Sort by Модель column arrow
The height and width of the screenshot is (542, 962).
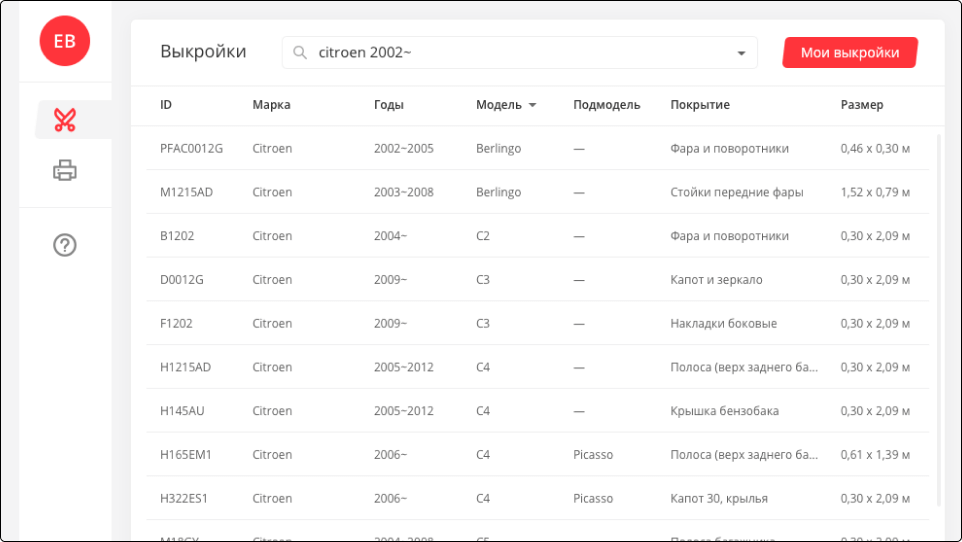533,105
